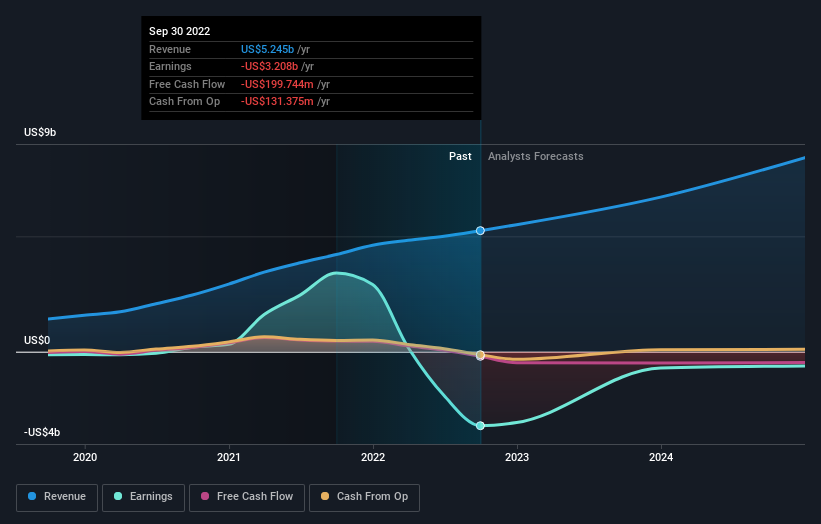The height and width of the screenshot is (524, 821).
Task: Click the Cash From Op label in tooltip
Action: pos(184,102)
